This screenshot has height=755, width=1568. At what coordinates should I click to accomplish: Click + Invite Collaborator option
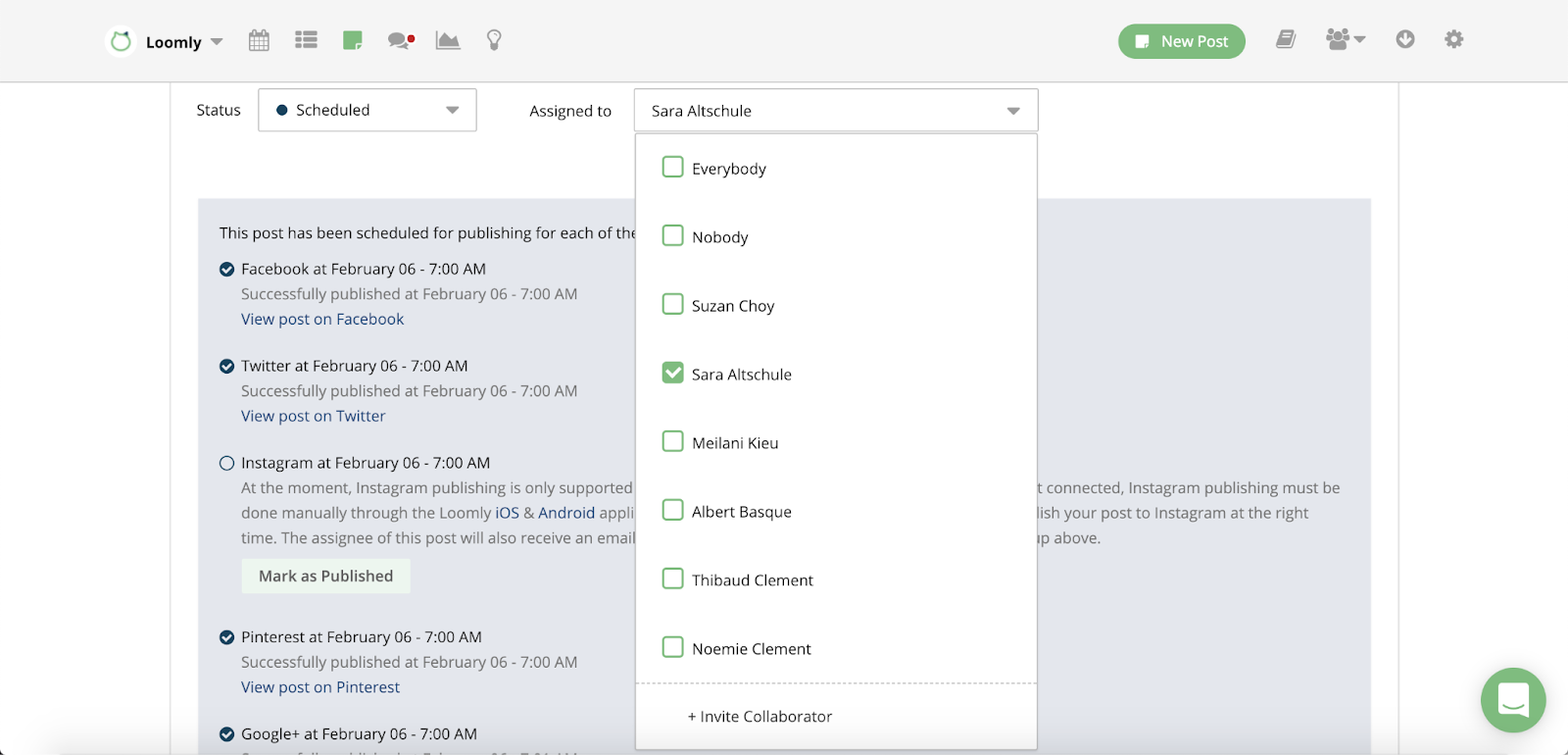759,717
